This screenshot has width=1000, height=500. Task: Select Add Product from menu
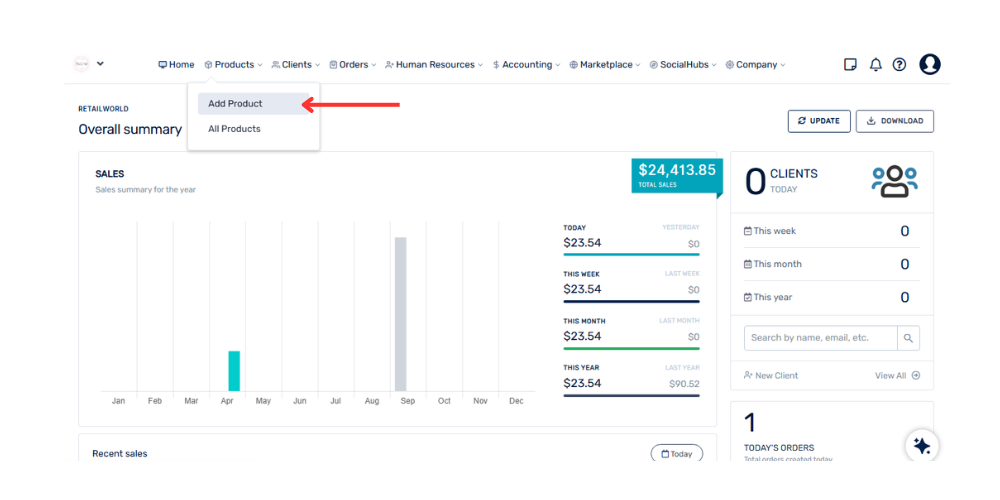pyautogui.click(x=236, y=104)
